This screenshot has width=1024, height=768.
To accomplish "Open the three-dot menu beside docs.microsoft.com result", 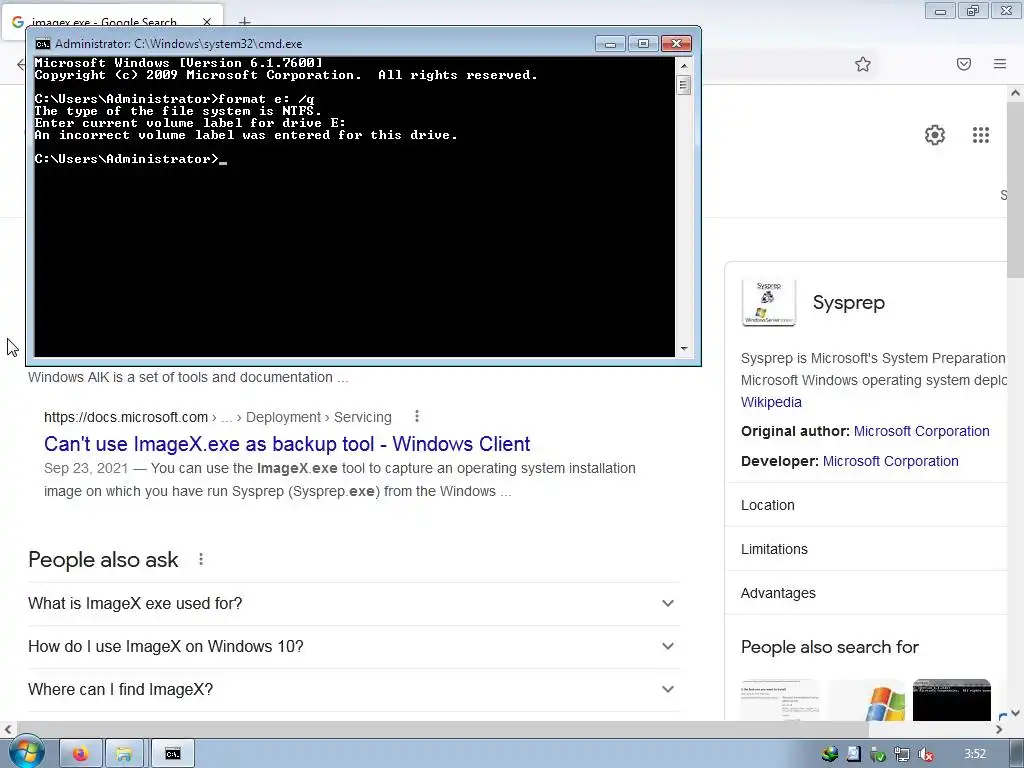I will [x=417, y=417].
